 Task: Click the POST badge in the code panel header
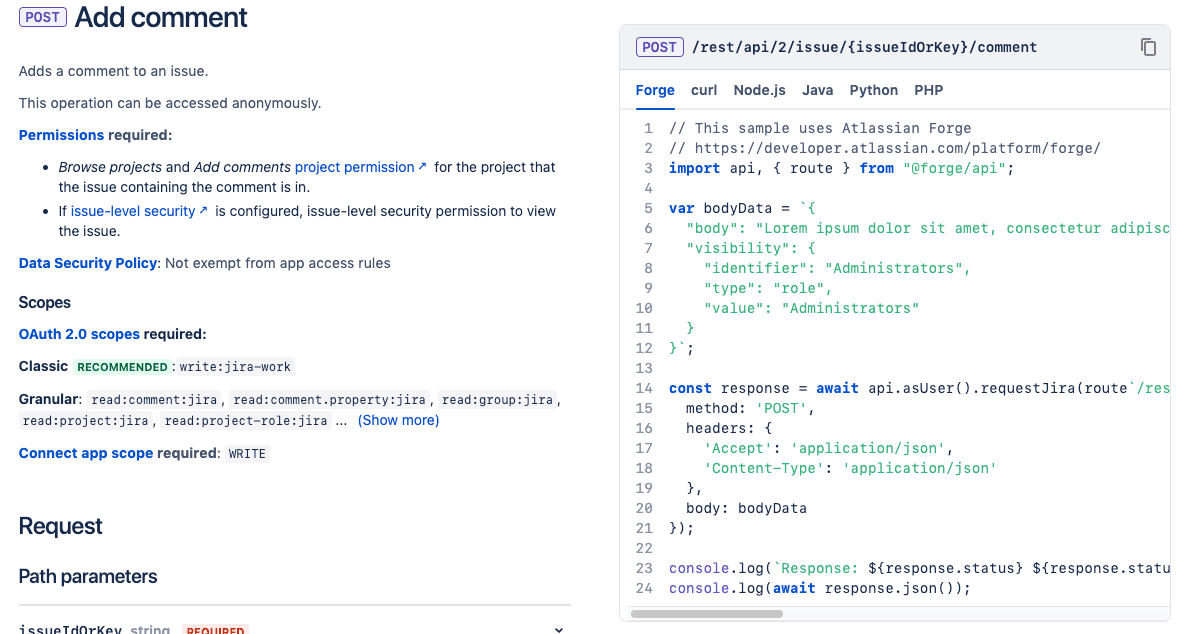(660, 47)
